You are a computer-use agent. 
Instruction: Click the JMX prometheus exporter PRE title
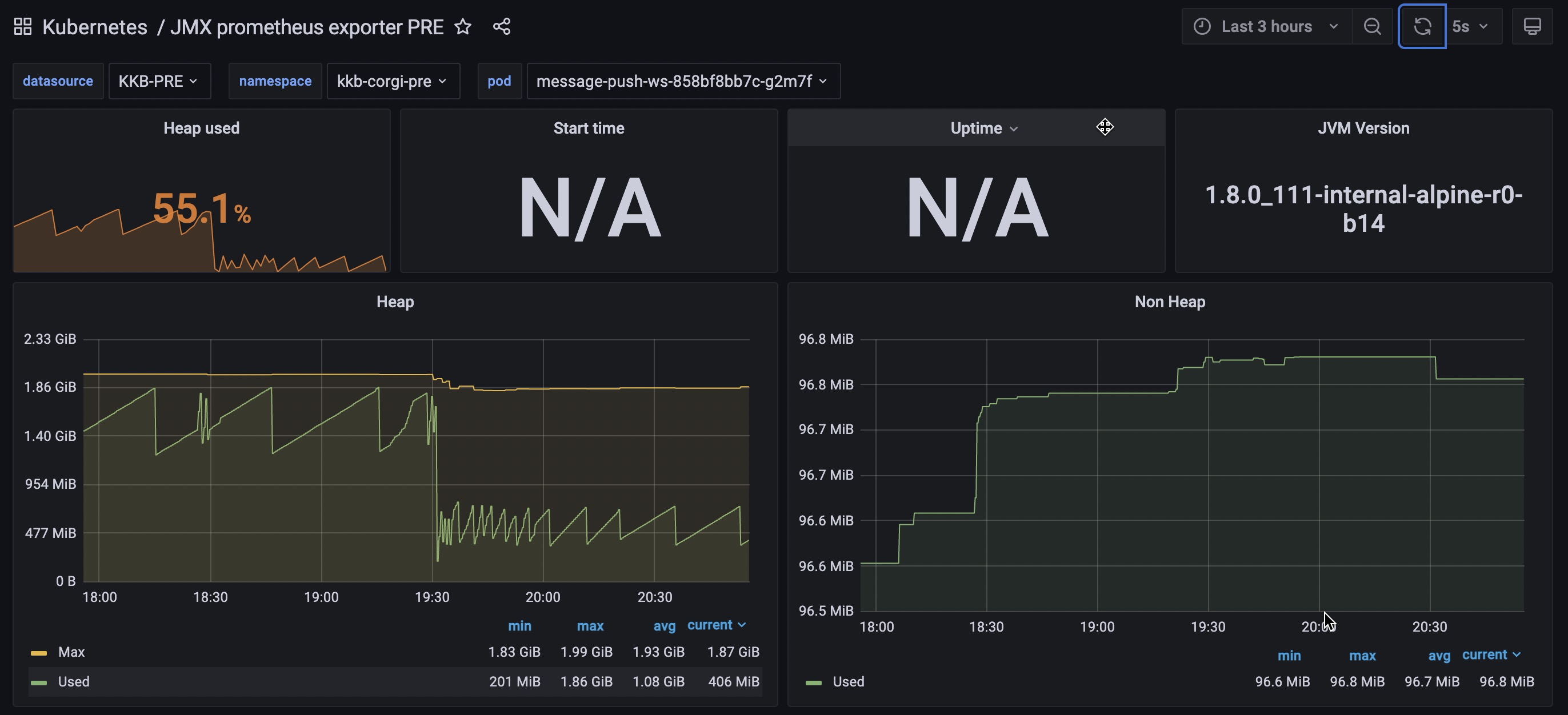(x=307, y=27)
